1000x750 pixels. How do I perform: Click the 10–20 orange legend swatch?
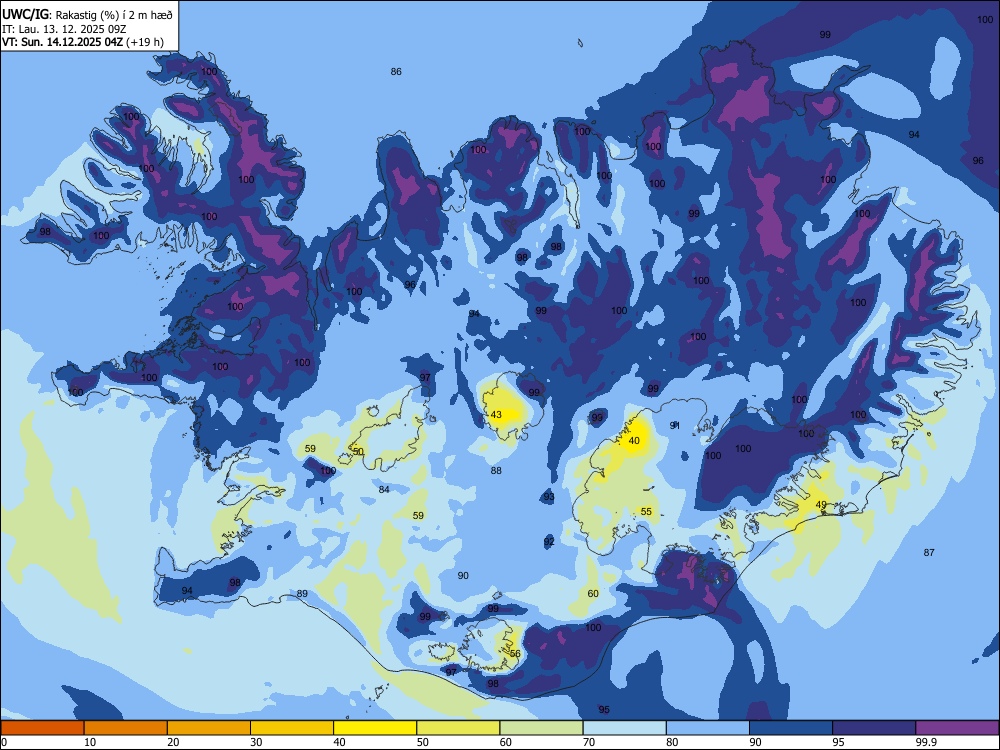[x=126, y=728]
